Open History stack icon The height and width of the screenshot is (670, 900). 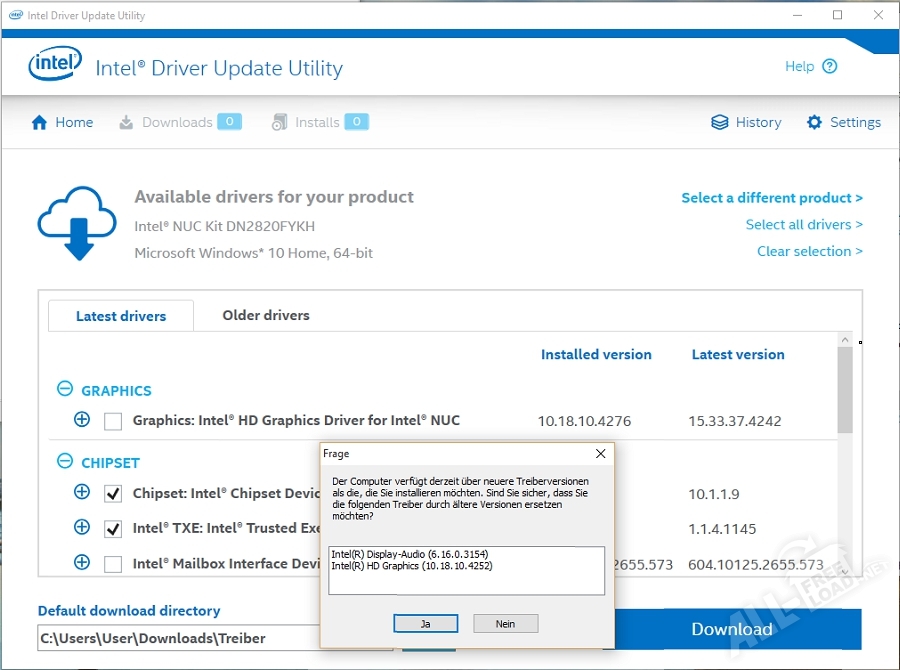click(x=720, y=123)
